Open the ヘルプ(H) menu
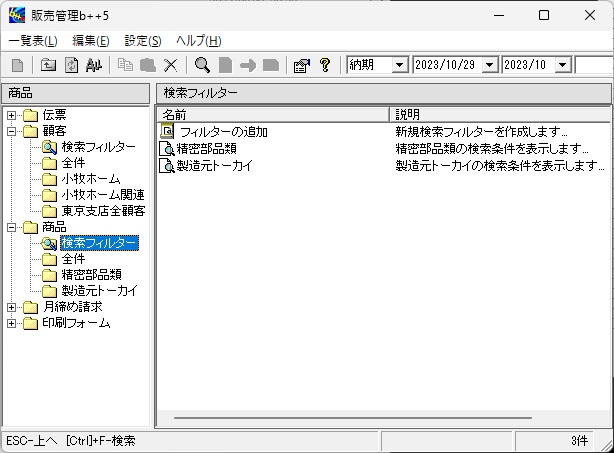The image size is (614, 453). tap(199, 40)
